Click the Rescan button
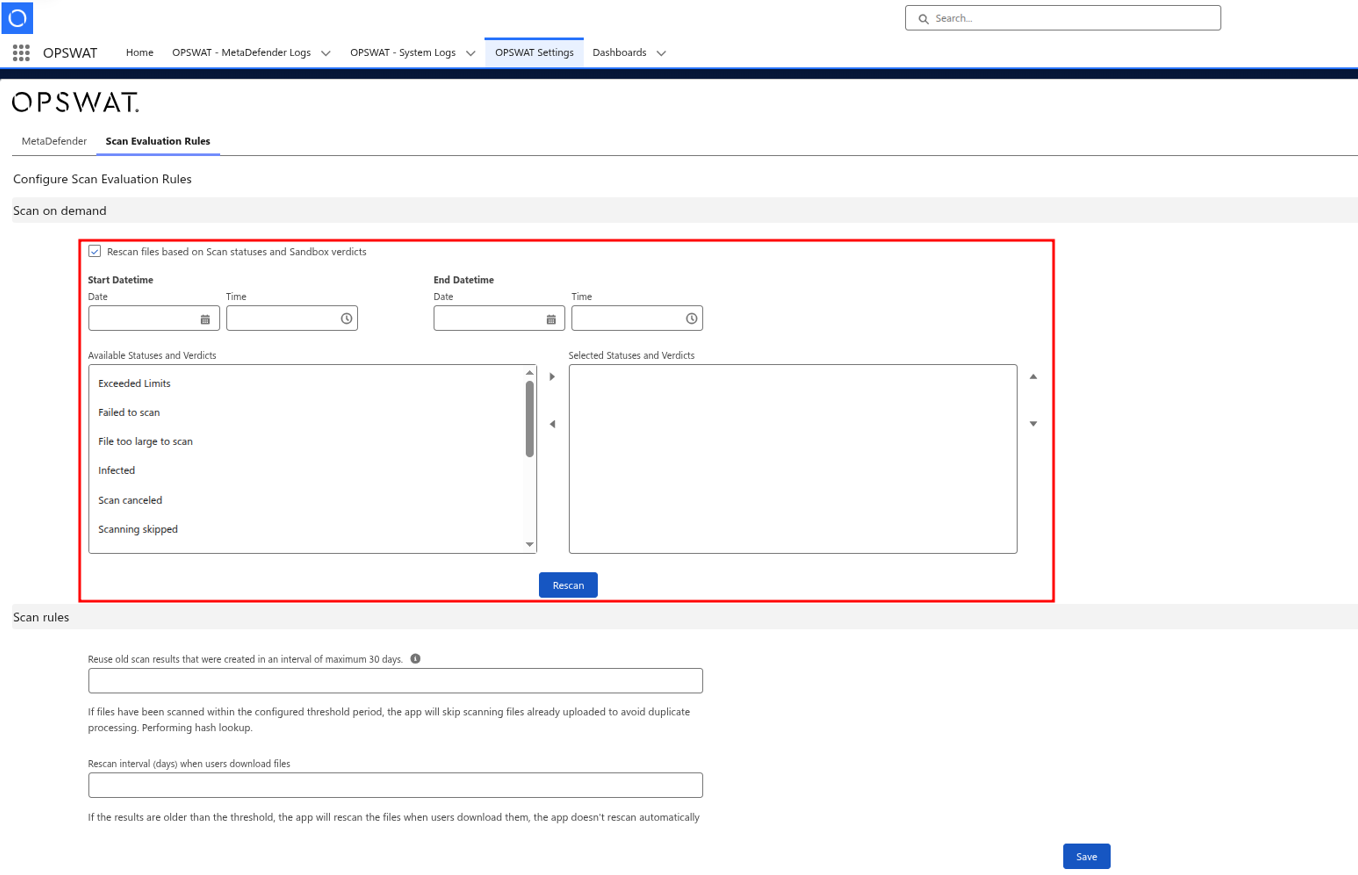The width and height of the screenshot is (1358, 875). [x=568, y=585]
